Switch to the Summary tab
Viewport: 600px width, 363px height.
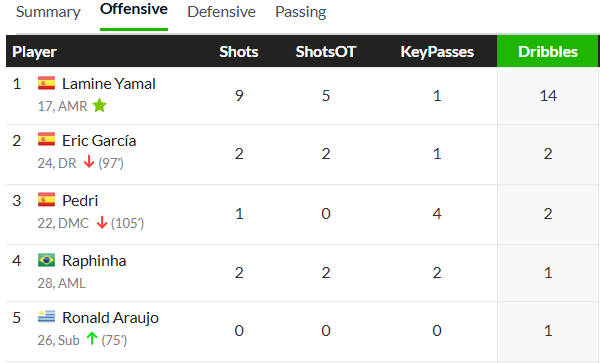click(x=48, y=12)
